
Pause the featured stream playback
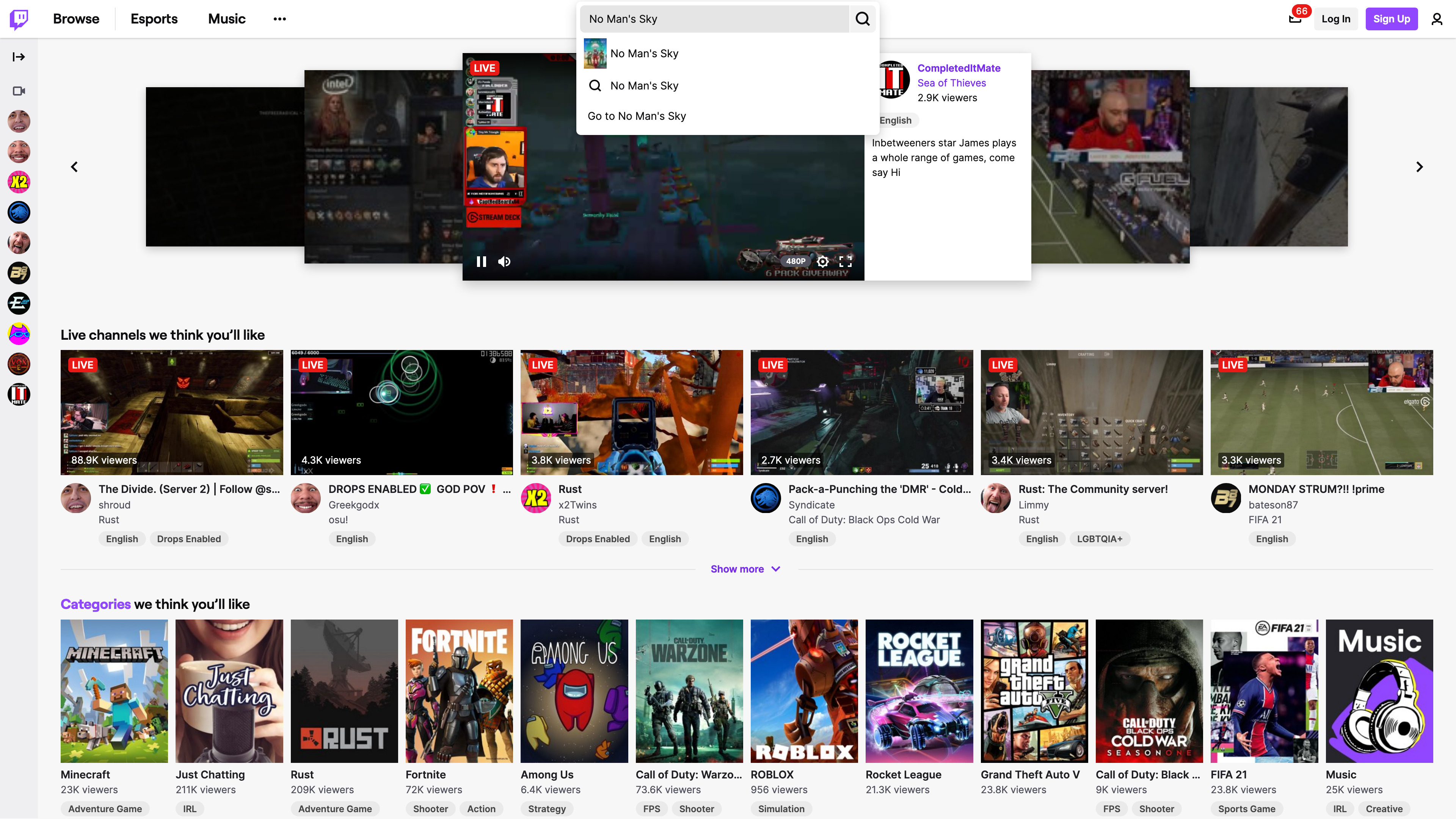coord(481,261)
